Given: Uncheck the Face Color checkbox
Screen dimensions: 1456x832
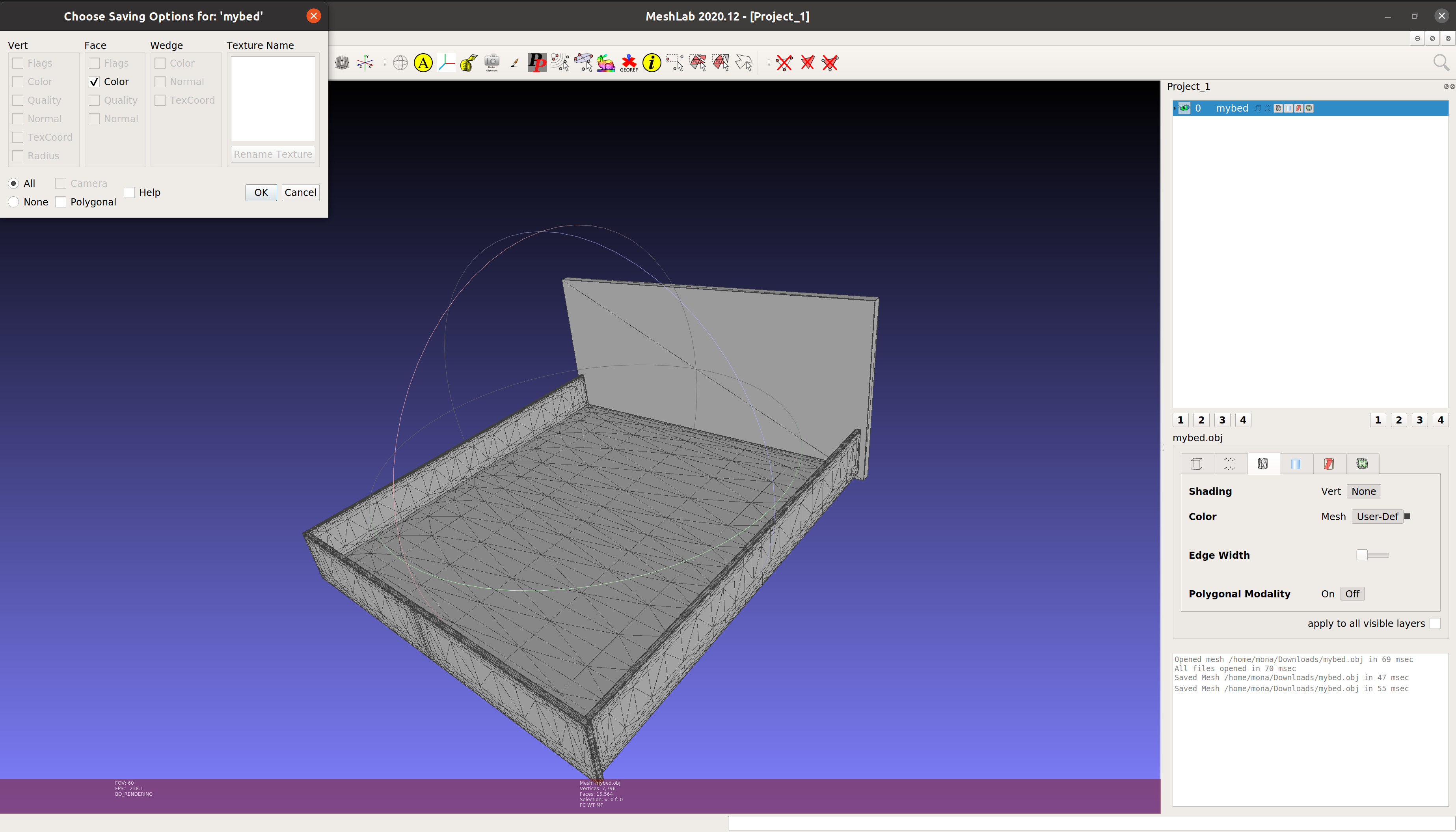Looking at the screenshot, I should point(95,82).
